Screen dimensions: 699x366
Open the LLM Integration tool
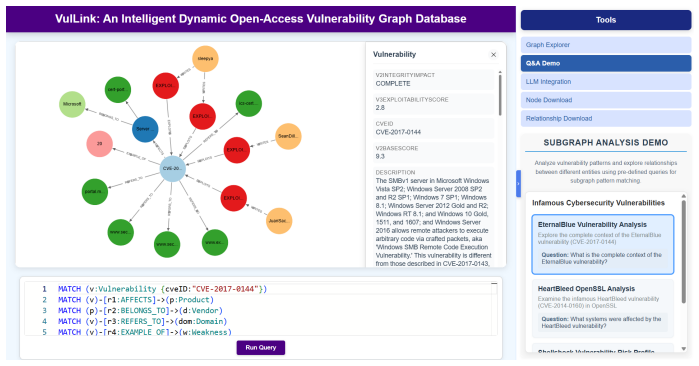pyautogui.click(x=606, y=82)
